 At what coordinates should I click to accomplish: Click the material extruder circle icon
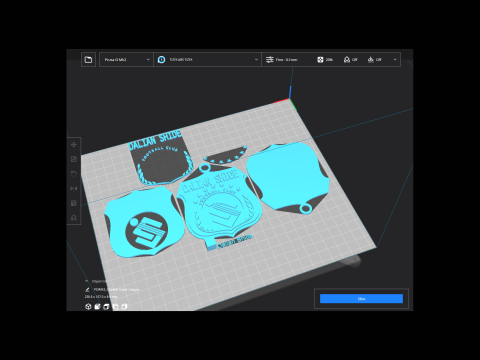click(x=161, y=60)
